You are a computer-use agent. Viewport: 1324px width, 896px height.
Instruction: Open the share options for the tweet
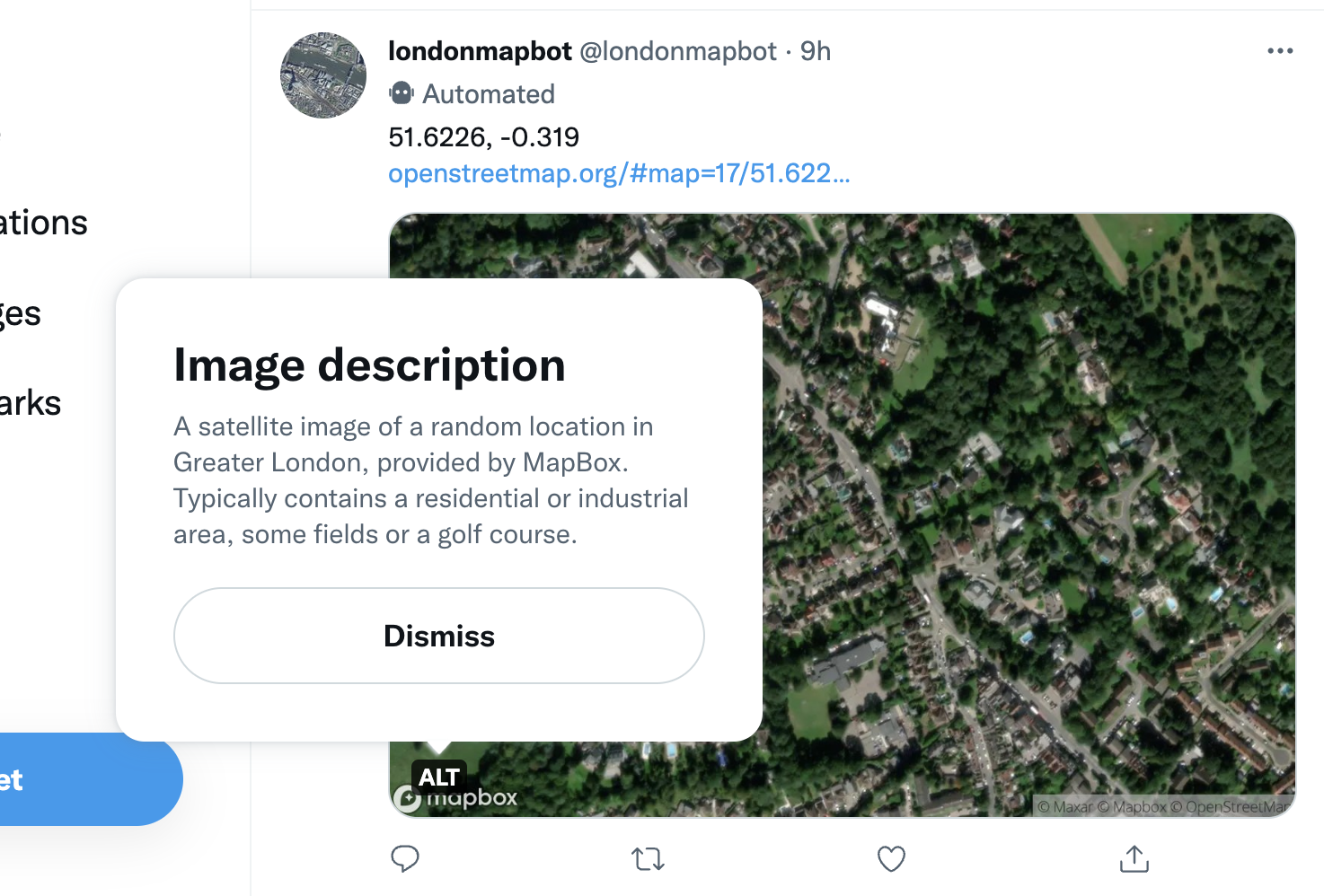click(x=1134, y=859)
